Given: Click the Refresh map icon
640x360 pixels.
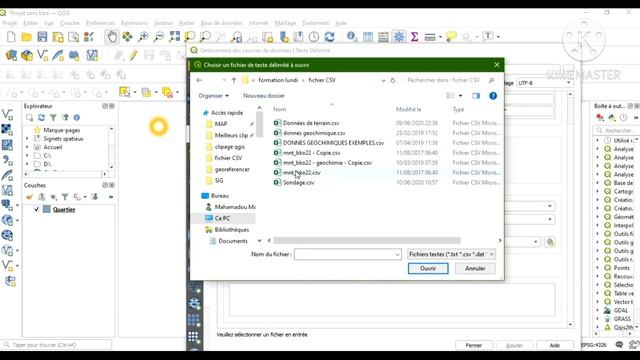Looking at the screenshot, I should (329, 37).
